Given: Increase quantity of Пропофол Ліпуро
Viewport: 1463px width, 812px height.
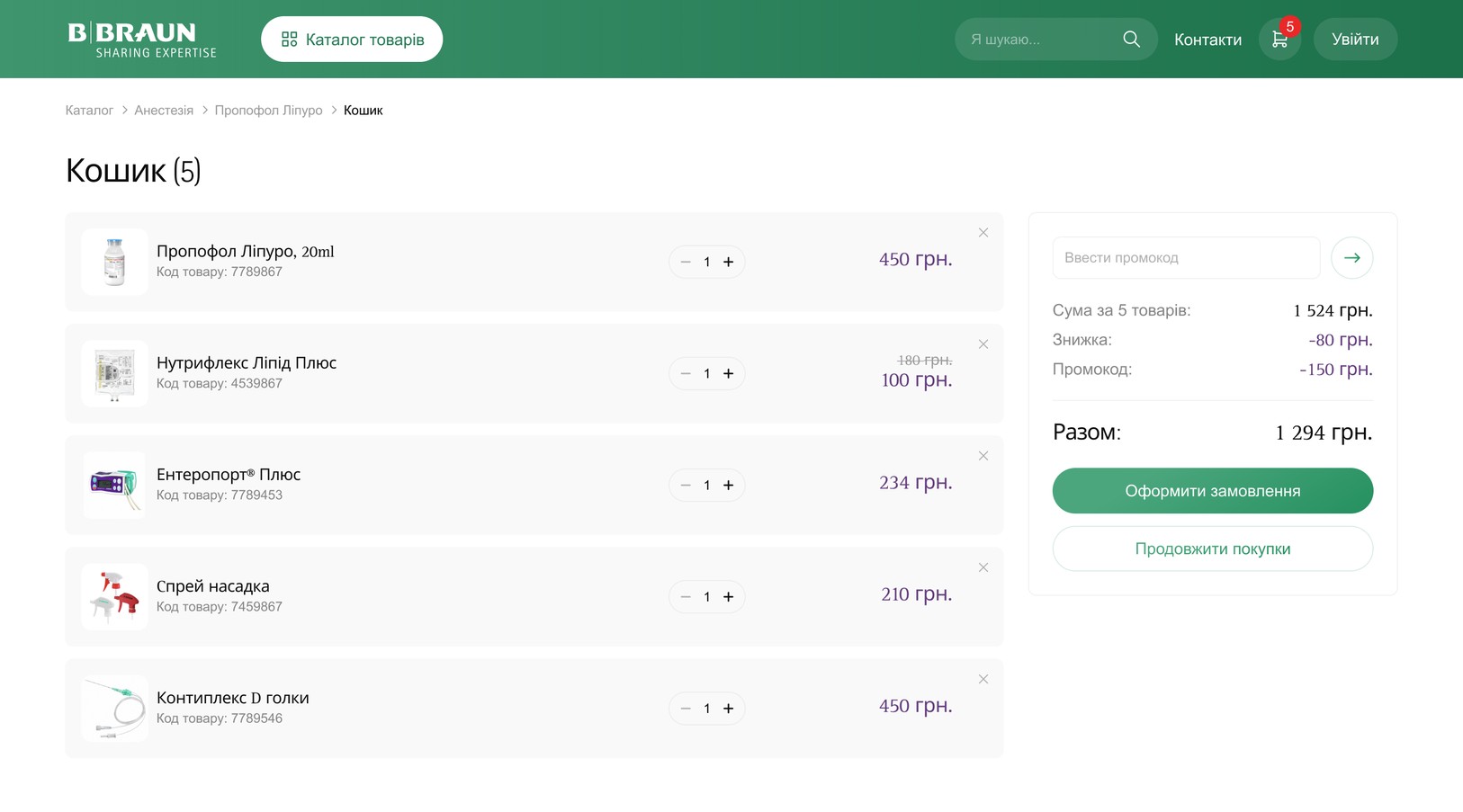Looking at the screenshot, I should [729, 262].
